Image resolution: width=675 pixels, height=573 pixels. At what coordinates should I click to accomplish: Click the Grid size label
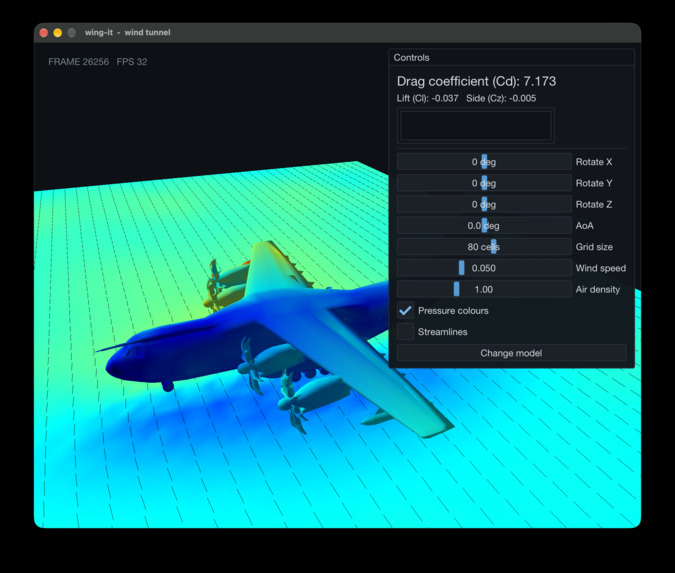pos(594,247)
